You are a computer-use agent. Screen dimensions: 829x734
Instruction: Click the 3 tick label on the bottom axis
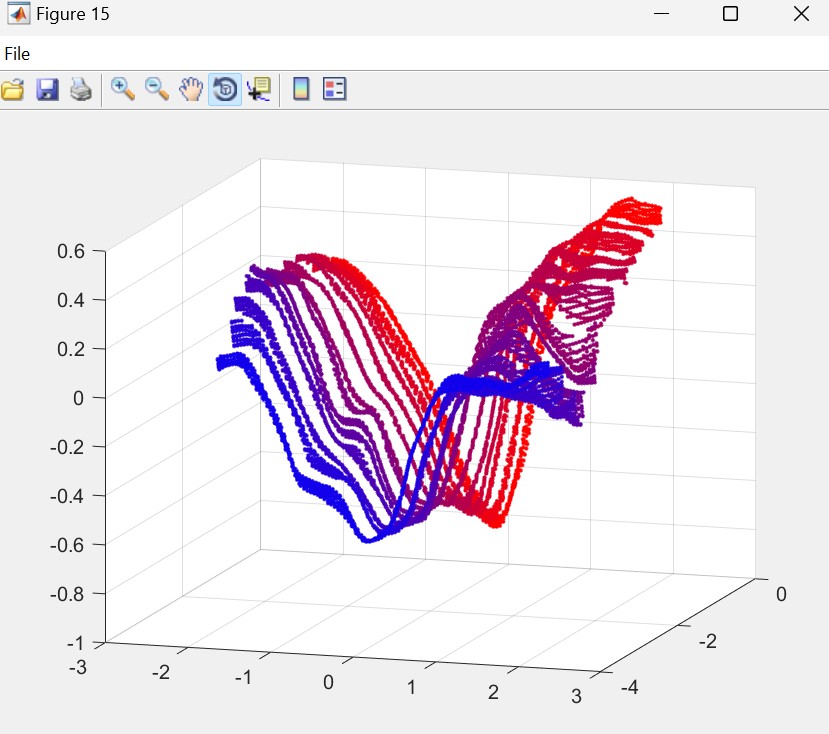576,696
